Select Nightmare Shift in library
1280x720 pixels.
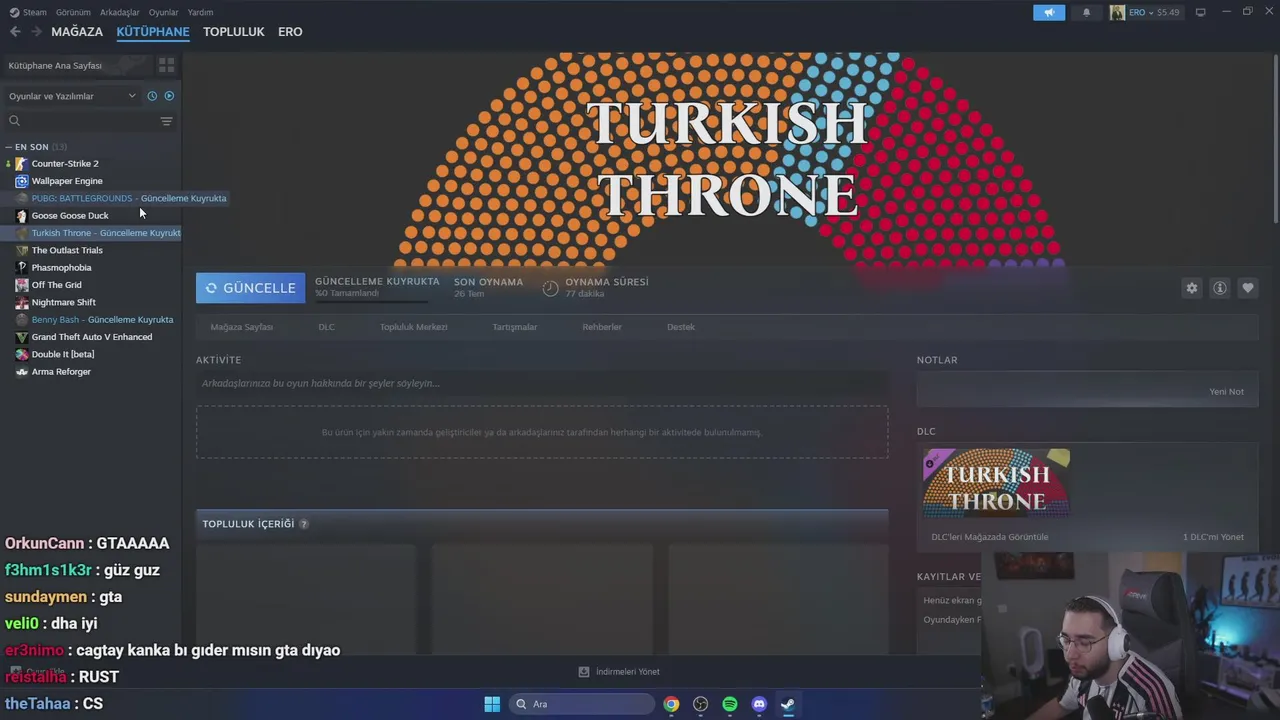[64, 302]
